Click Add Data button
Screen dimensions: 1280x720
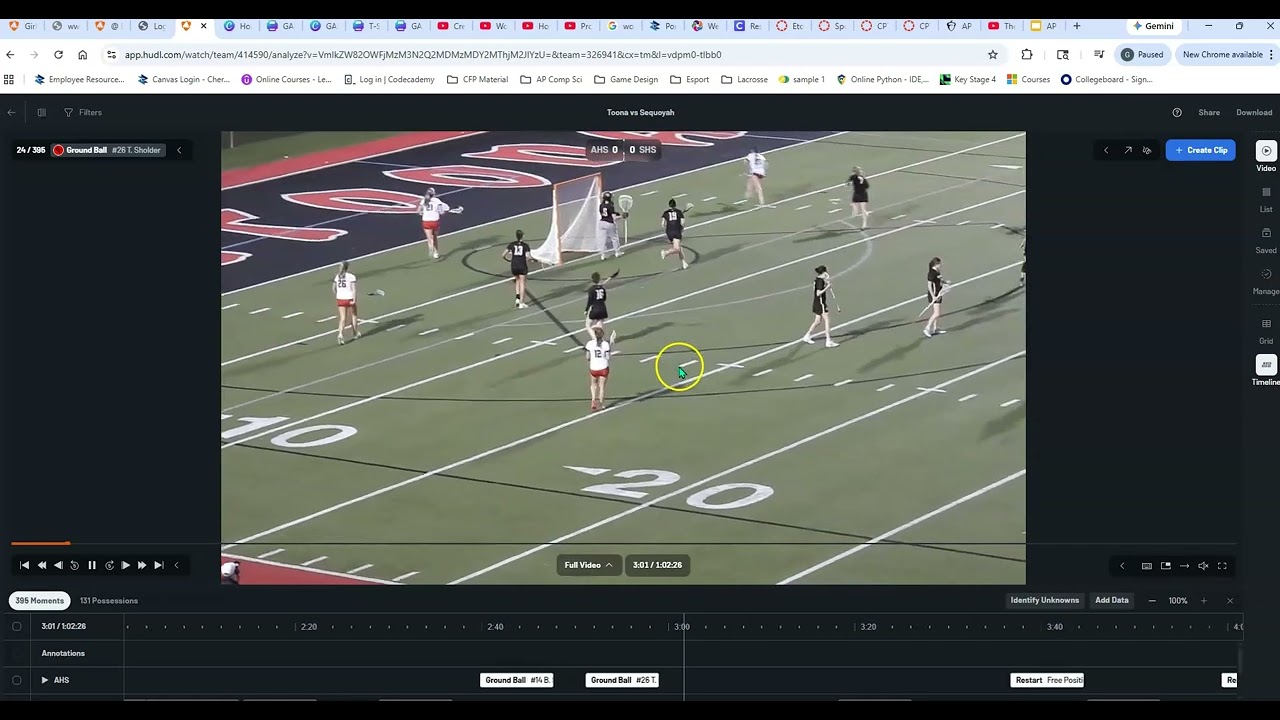tap(1112, 600)
